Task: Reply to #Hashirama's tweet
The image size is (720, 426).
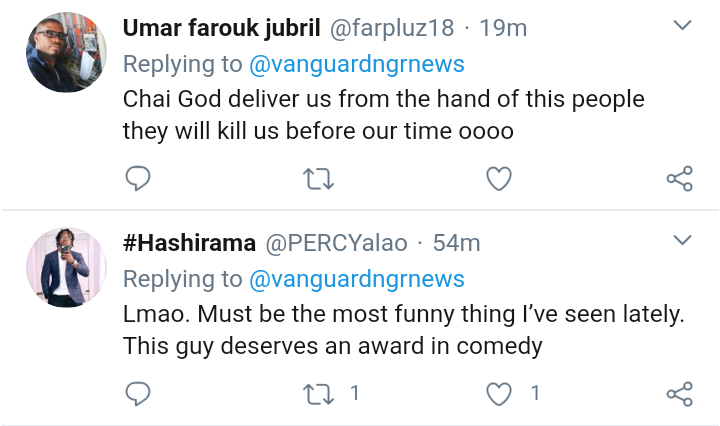Action: tap(138, 393)
